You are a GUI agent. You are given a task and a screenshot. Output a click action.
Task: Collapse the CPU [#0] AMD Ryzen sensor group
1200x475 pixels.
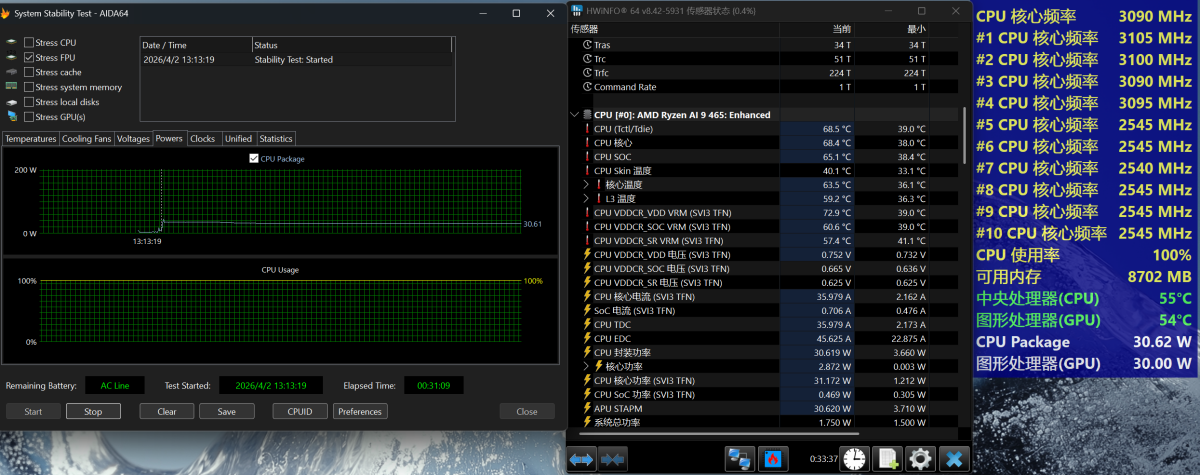(574, 115)
